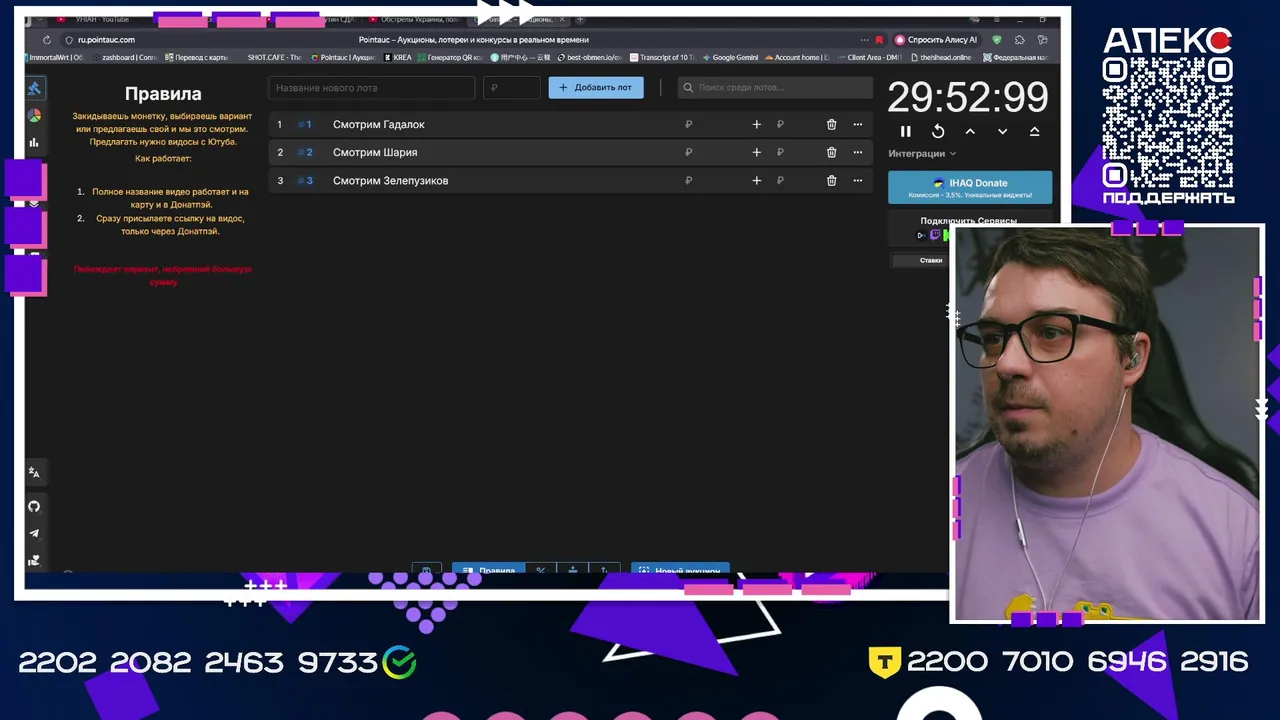The height and width of the screenshot is (720, 1280).
Task: Click Добавить лот button
Action: pyautogui.click(x=596, y=87)
